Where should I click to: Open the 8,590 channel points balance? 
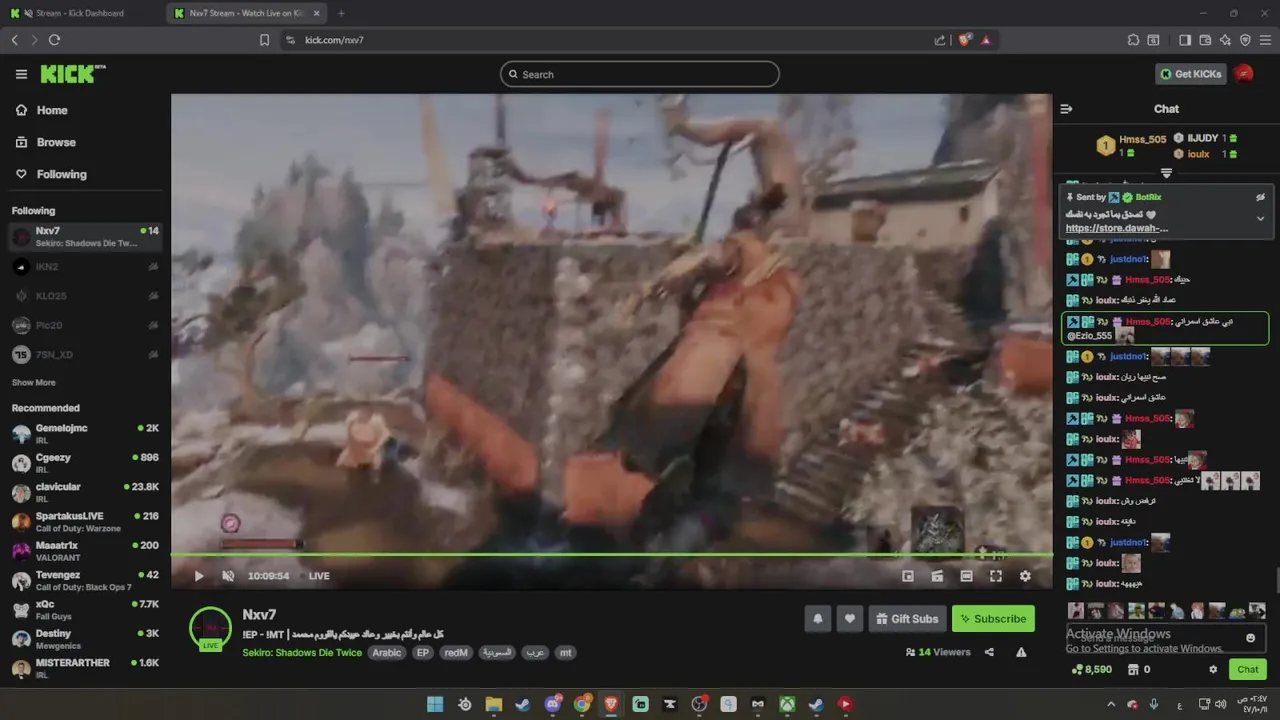tap(1091, 670)
